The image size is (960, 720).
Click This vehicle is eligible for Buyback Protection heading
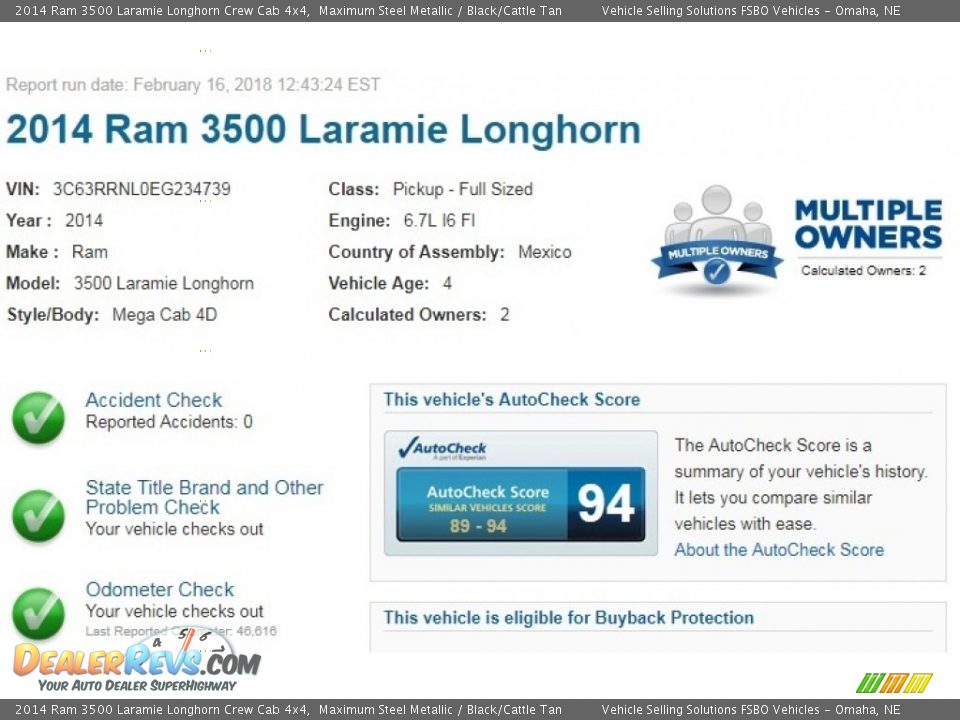point(568,618)
